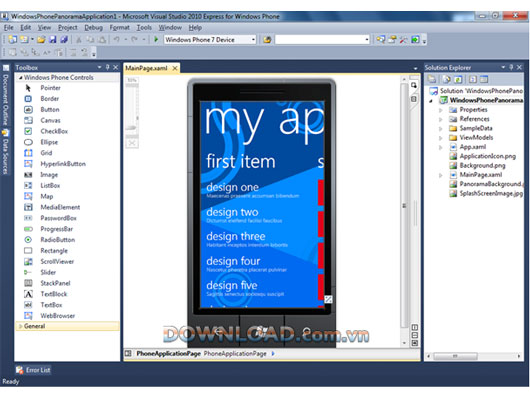Open the Edit menu

point(26,28)
